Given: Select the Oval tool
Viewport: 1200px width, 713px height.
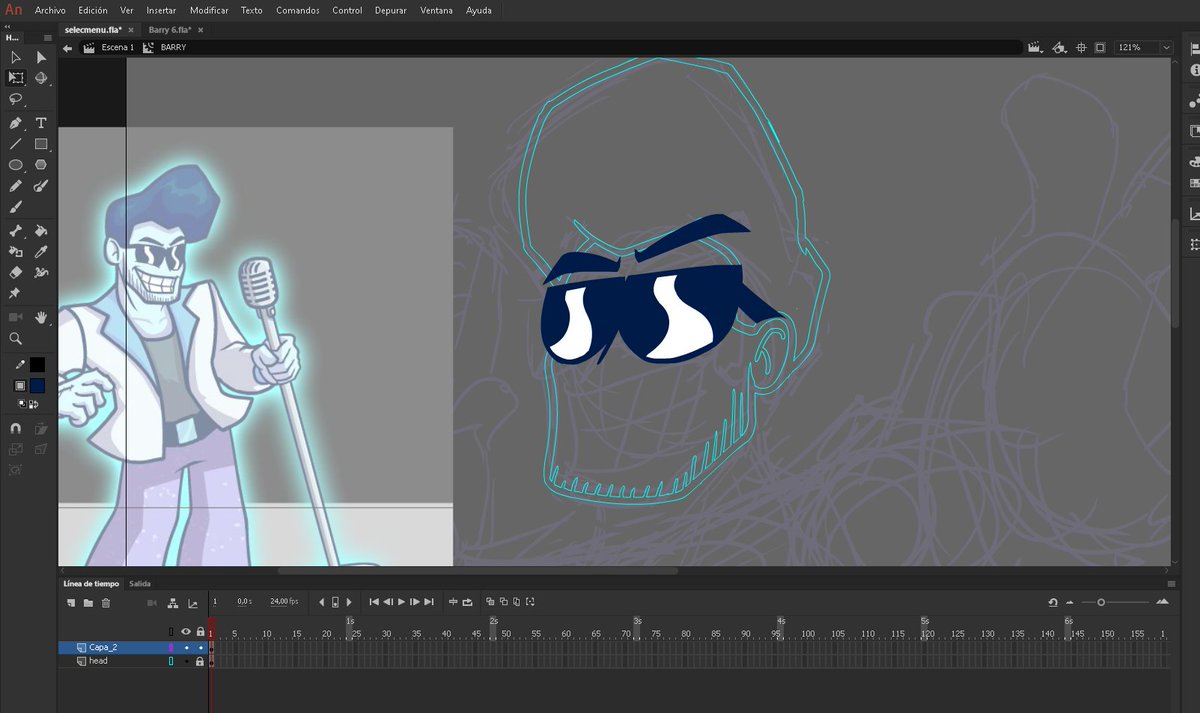Looking at the screenshot, I should 16,165.
